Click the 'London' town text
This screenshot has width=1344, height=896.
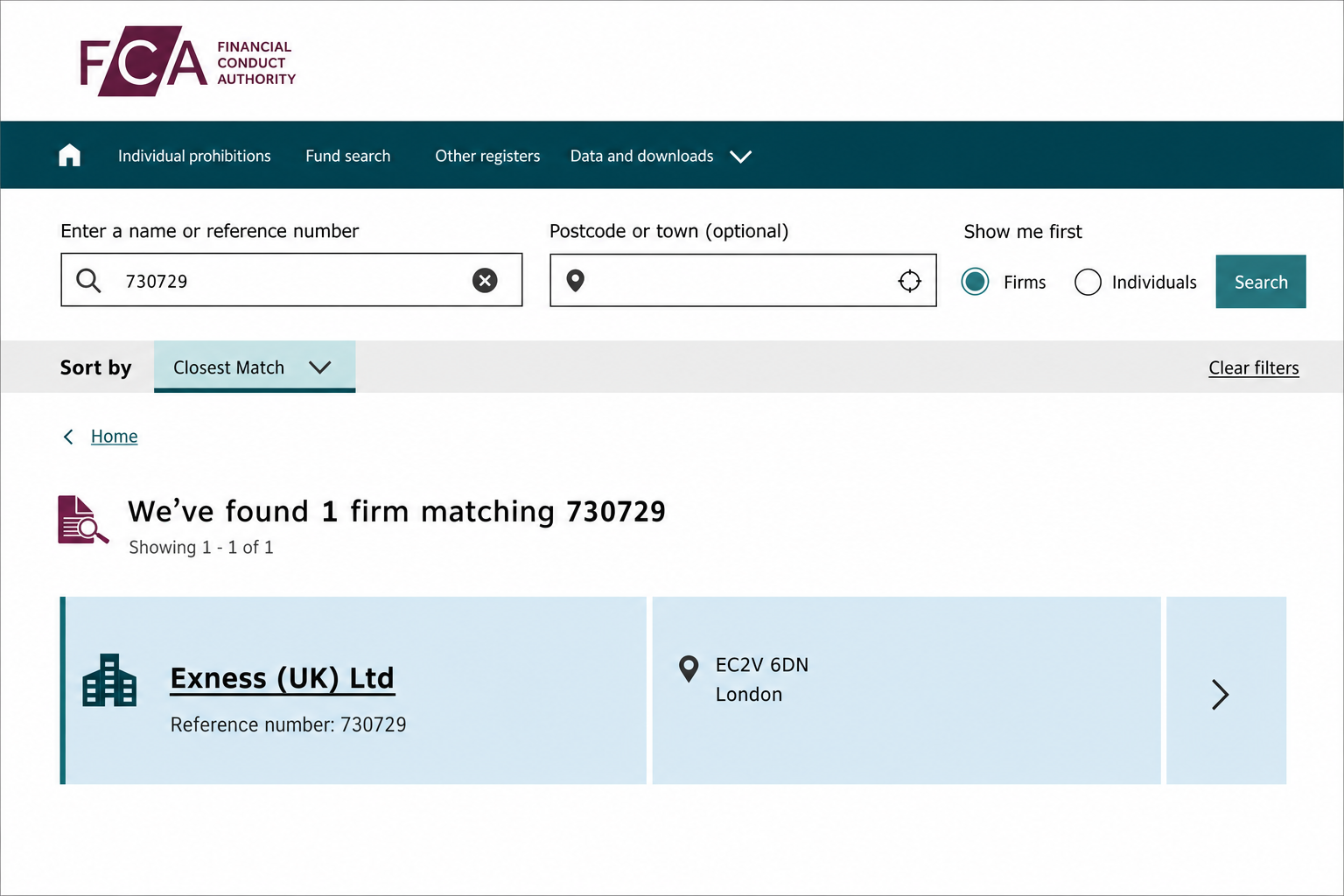749,694
